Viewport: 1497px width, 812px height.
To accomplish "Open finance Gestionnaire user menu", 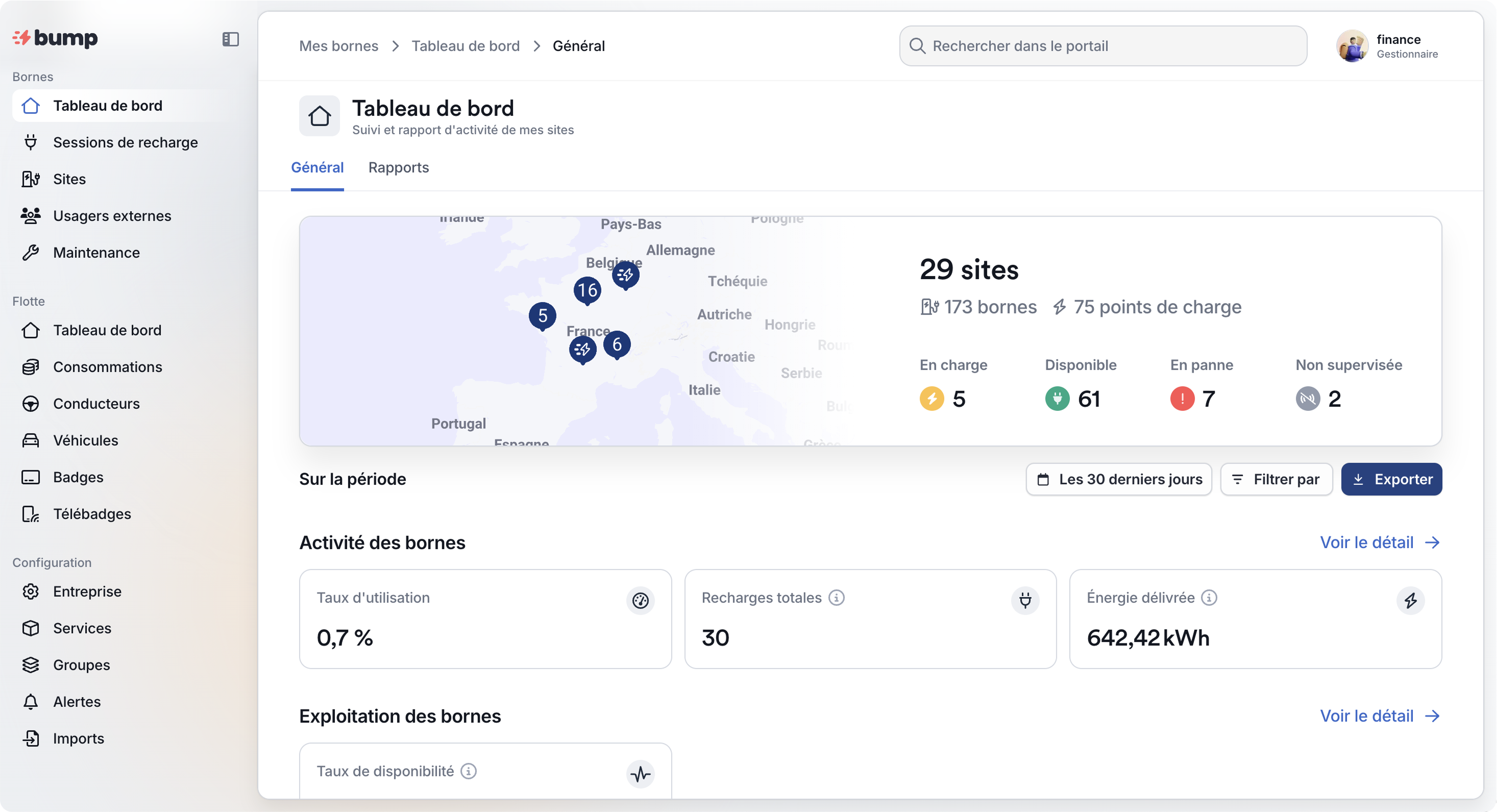I will (1388, 46).
